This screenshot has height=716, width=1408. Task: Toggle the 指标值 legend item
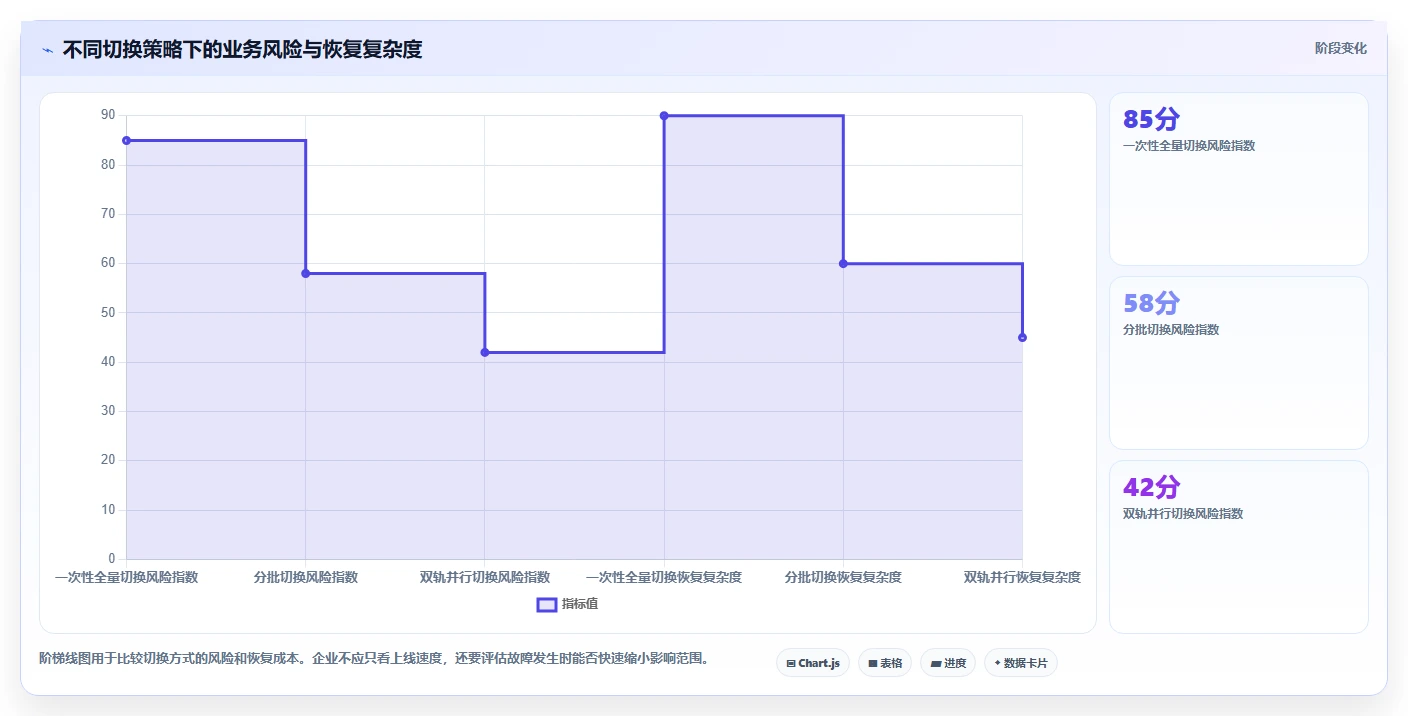tap(568, 604)
